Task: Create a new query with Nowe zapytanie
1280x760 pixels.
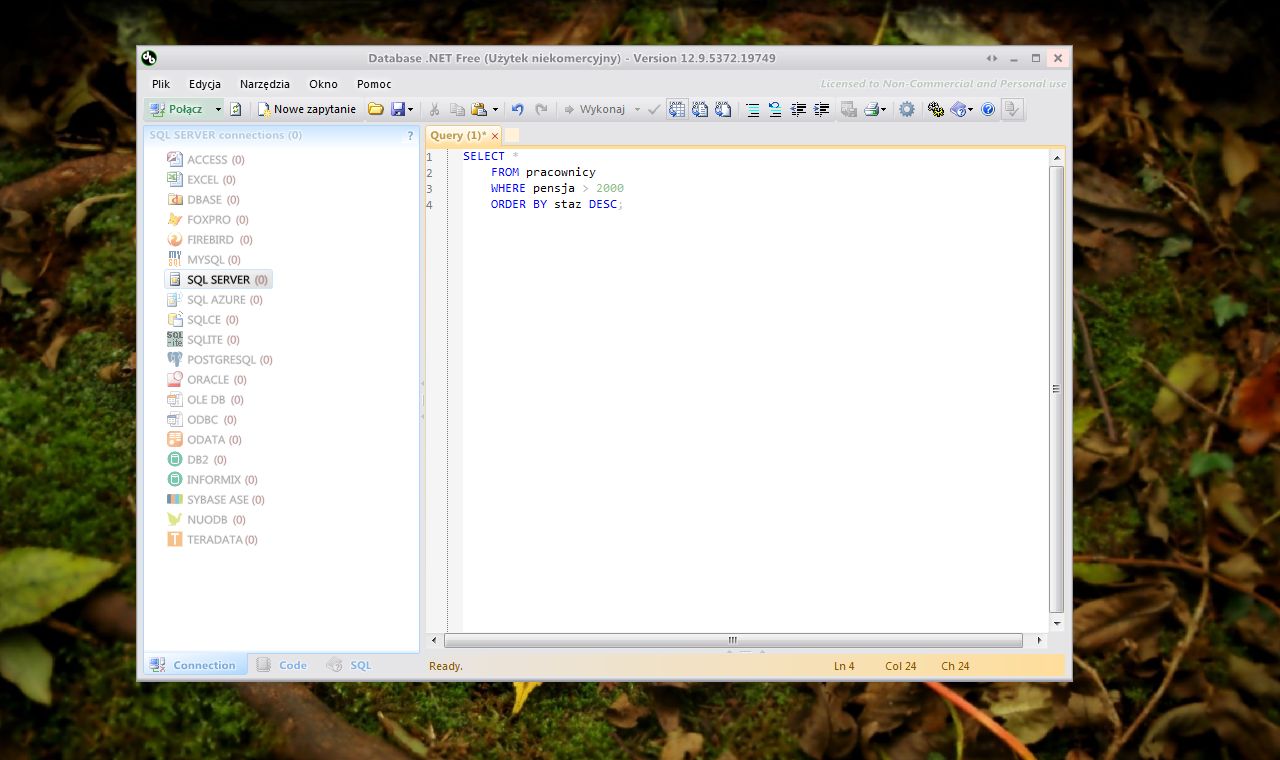Action: (x=307, y=109)
